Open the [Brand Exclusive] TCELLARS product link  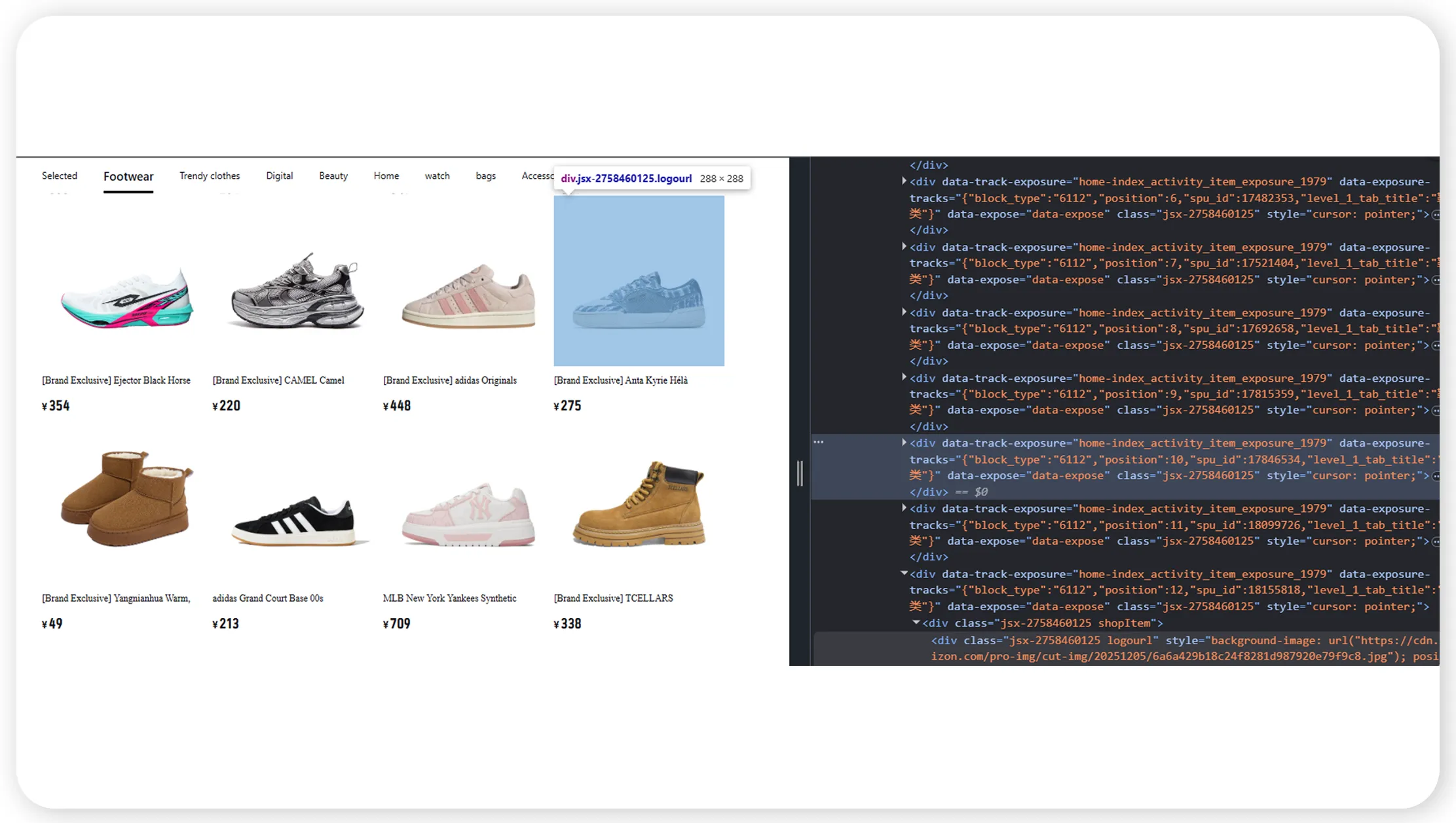[x=612, y=598]
